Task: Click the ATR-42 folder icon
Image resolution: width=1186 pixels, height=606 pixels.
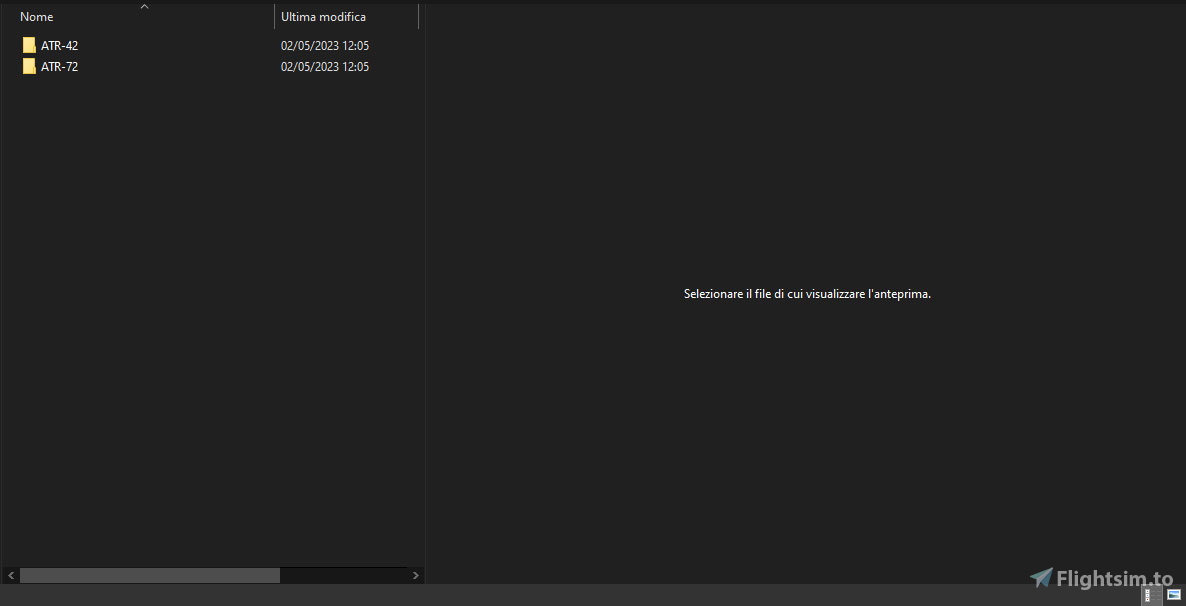Action: coord(29,45)
